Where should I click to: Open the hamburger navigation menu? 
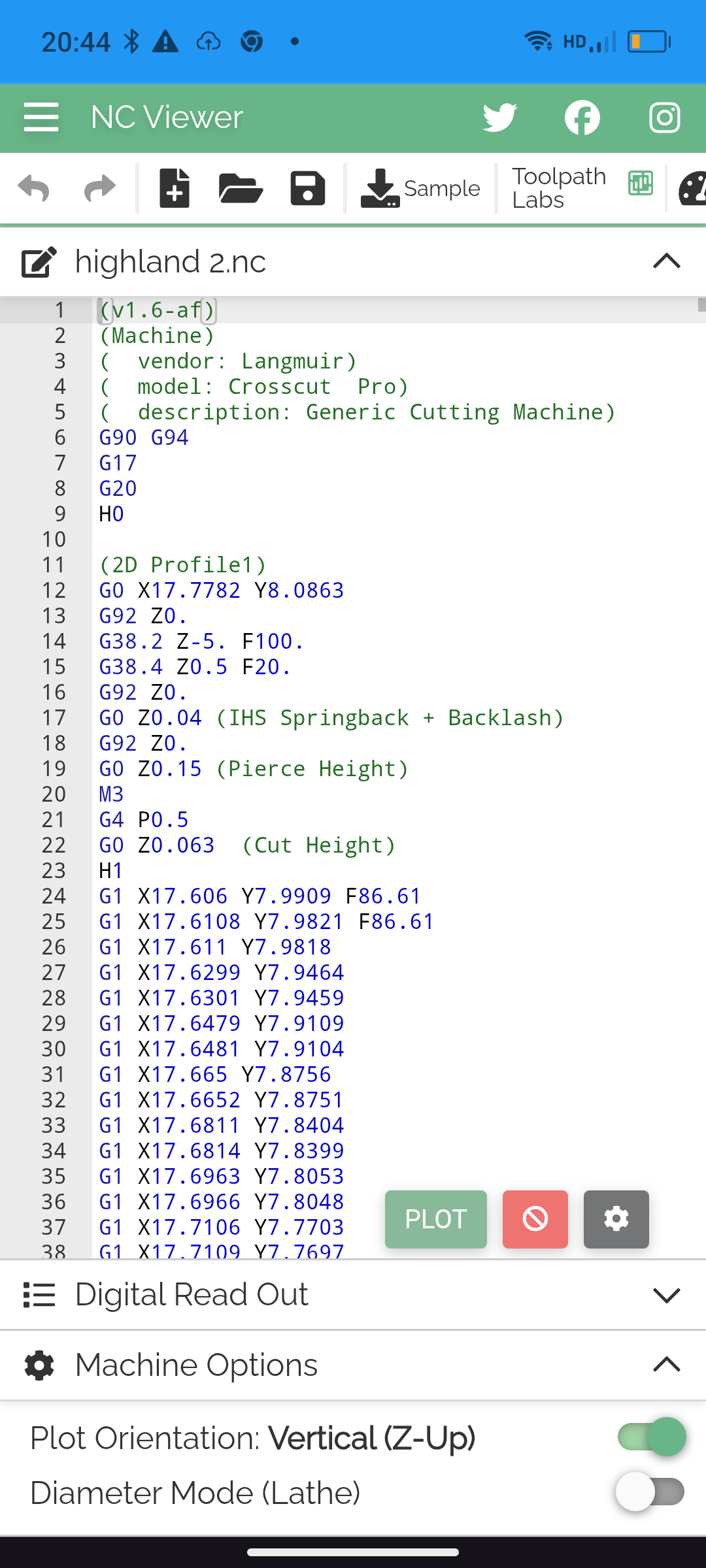click(x=41, y=118)
